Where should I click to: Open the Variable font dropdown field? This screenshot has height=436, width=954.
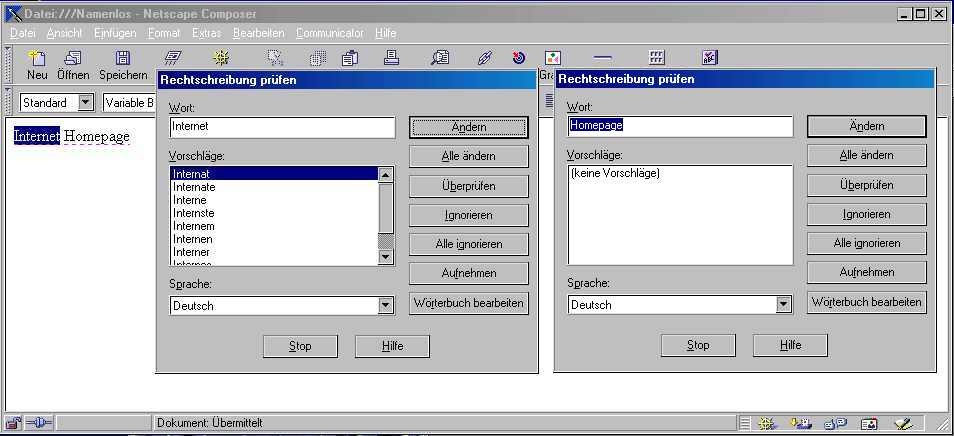129,103
